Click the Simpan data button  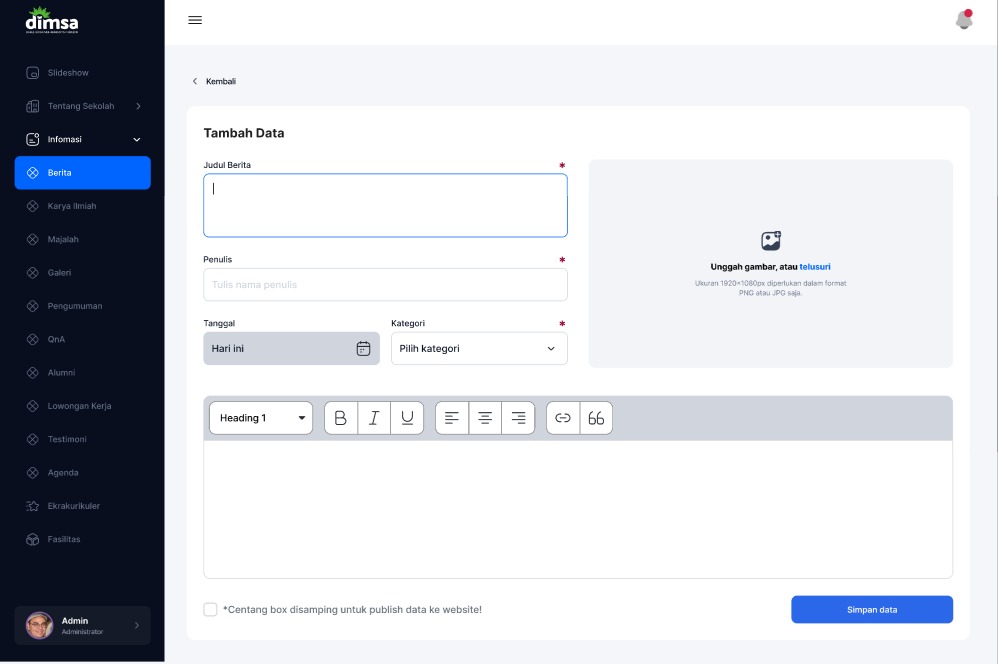[x=872, y=609]
